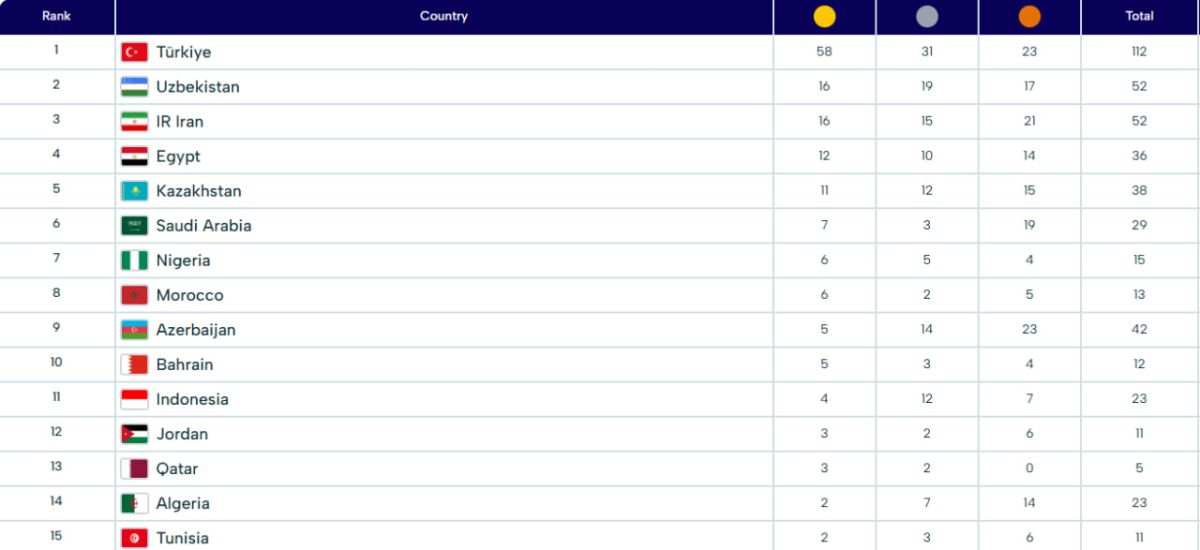Click the Azerbaijan flag icon

pos(134,330)
